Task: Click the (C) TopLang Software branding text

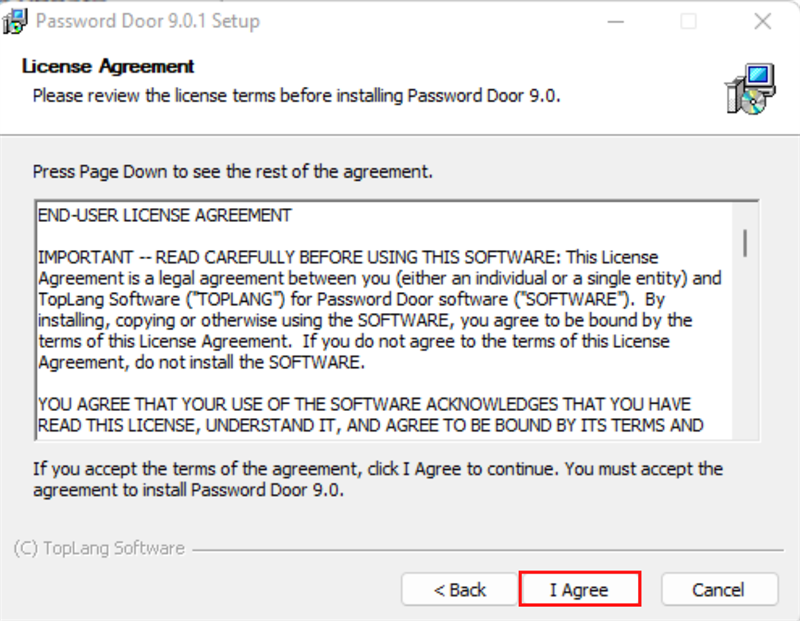Action: tap(99, 548)
